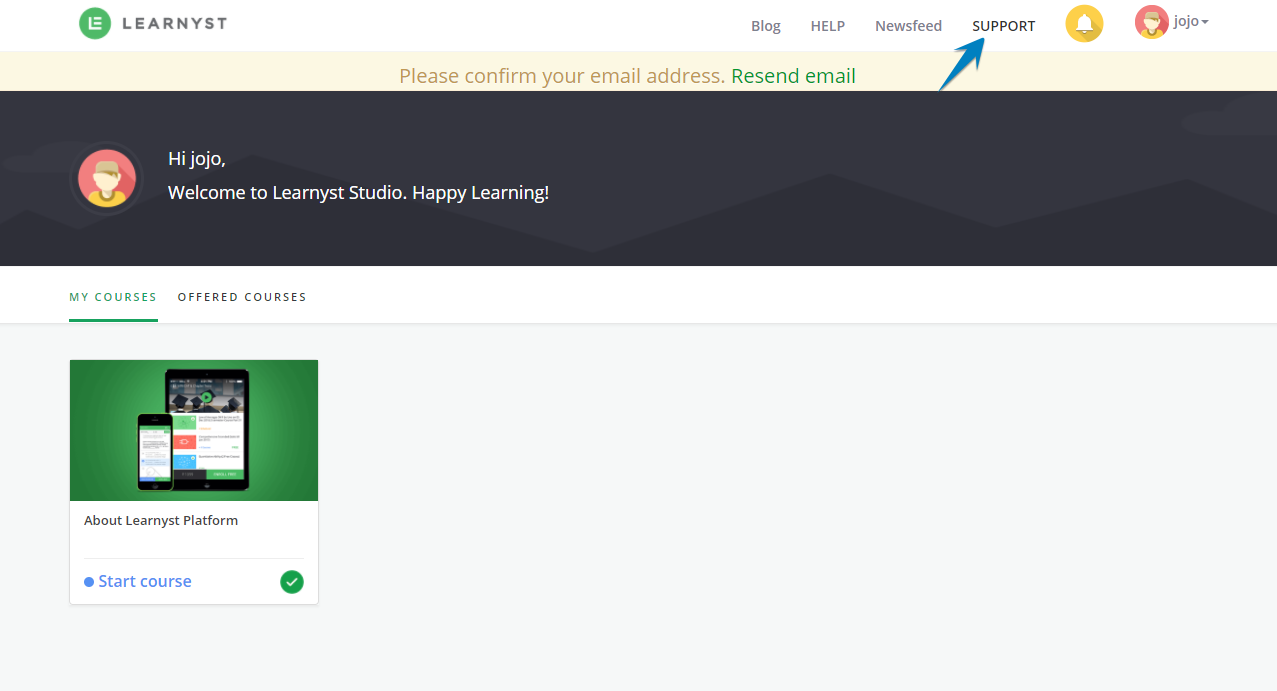The image size is (1277, 691).
Task: Open the Blog link
Action: (x=766, y=26)
